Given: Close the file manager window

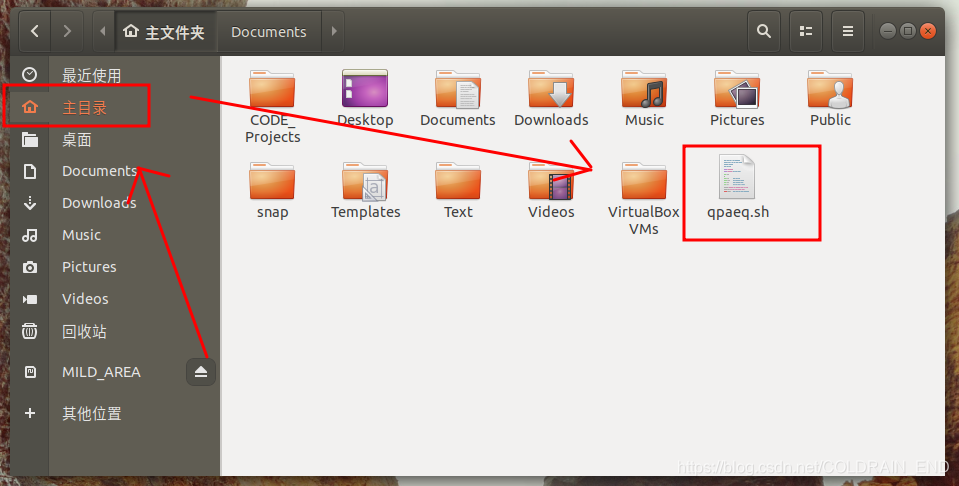Looking at the screenshot, I should [928, 31].
